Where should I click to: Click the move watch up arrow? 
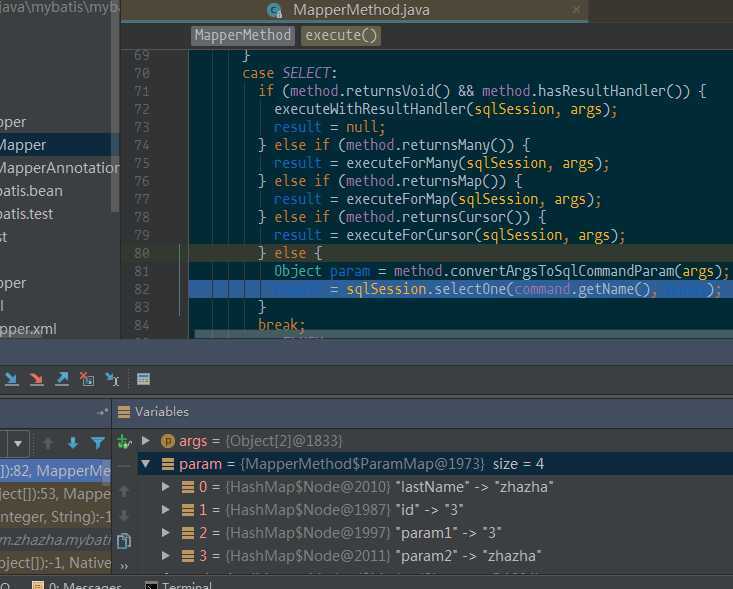click(124, 491)
